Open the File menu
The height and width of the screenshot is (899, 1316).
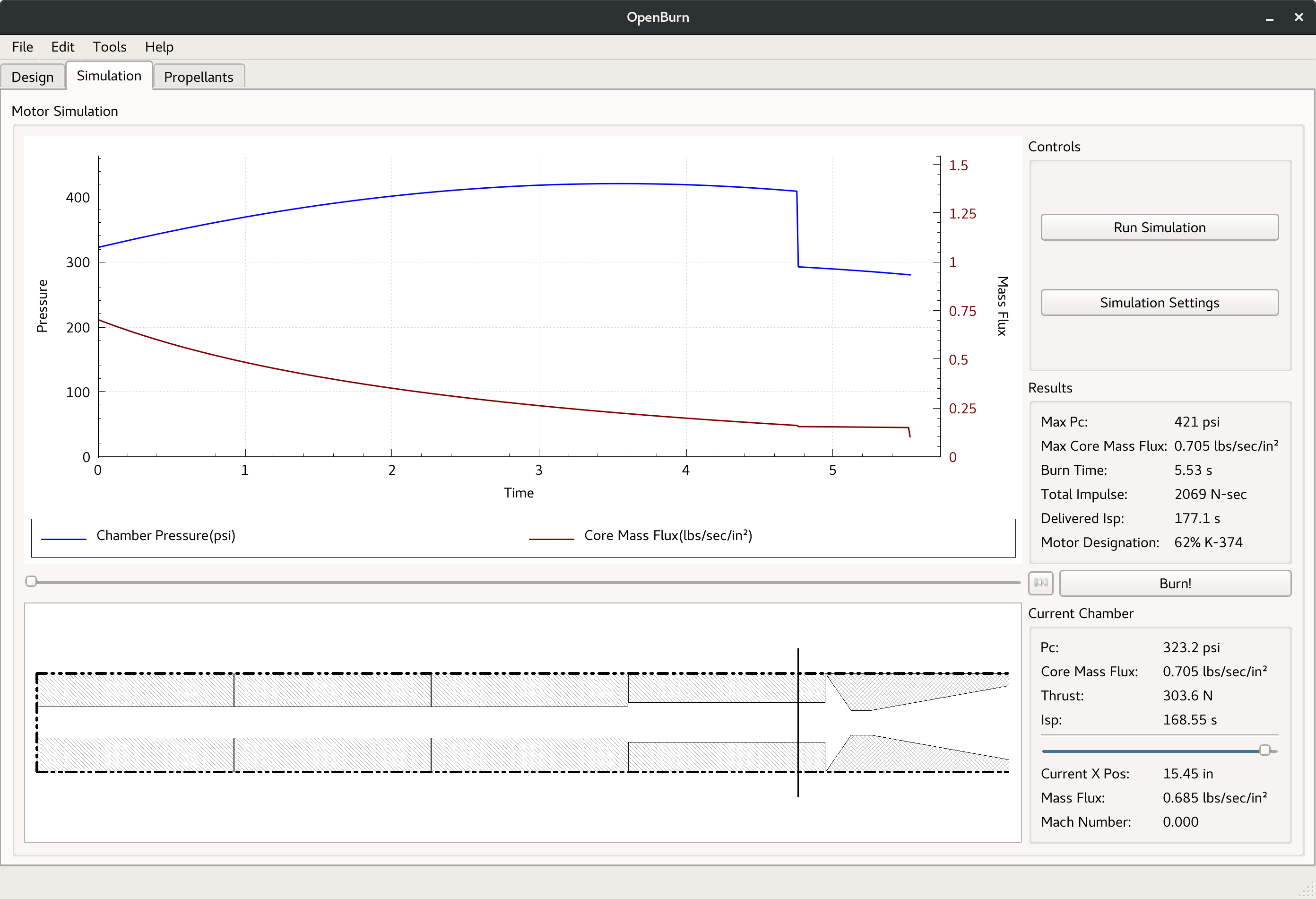pos(23,47)
